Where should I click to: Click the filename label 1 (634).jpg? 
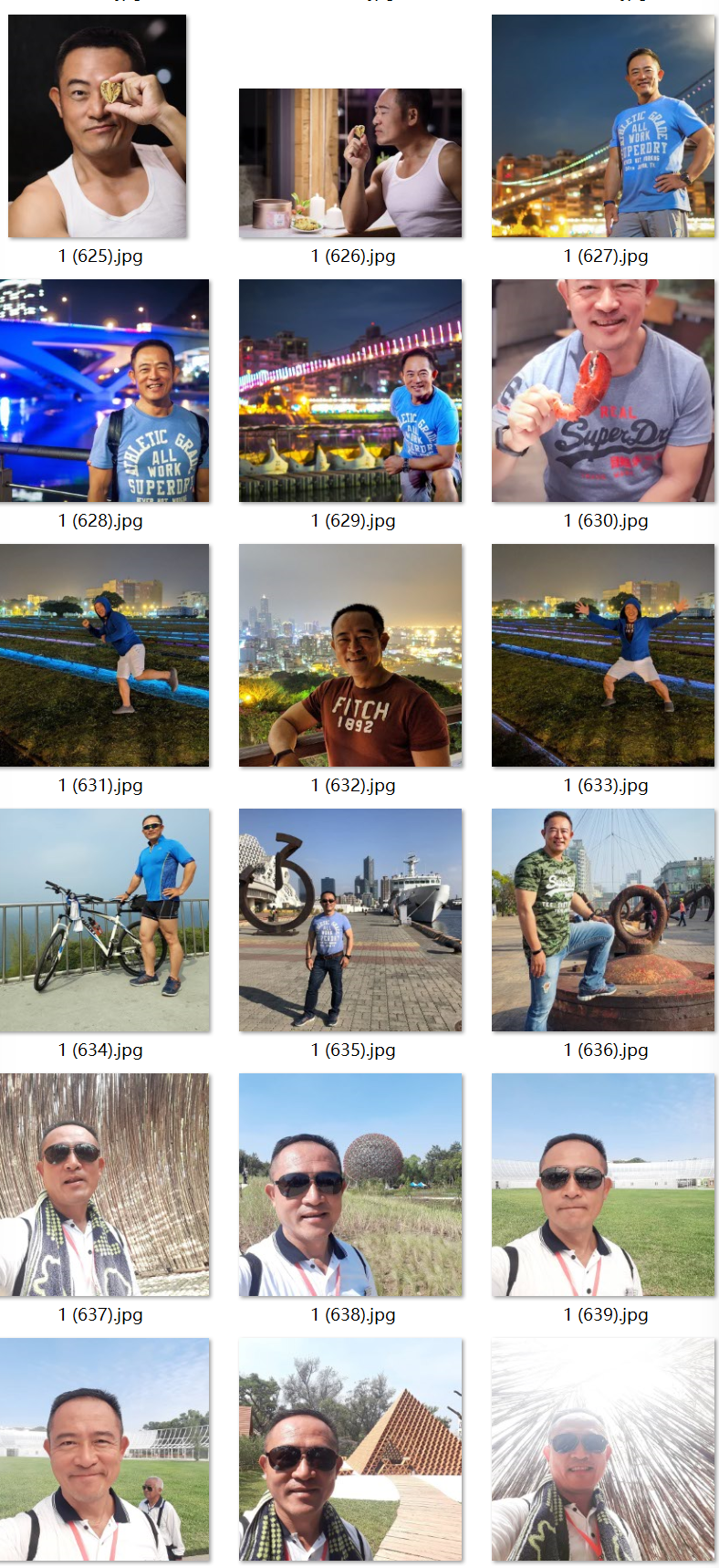point(100,1051)
